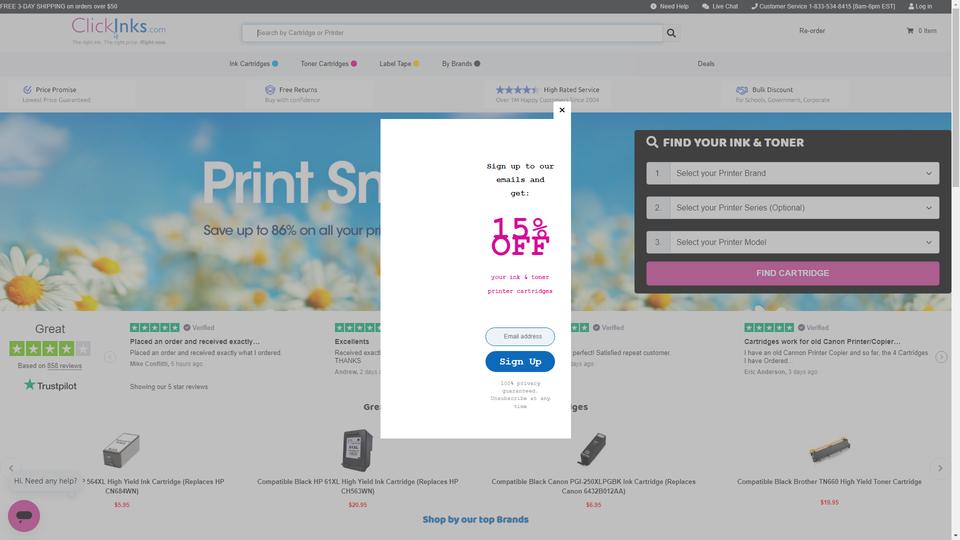Image resolution: width=960 pixels, height=540 pixels.
Task: Show previous Trustpilot review arrow
Action: tap(110, 357)
